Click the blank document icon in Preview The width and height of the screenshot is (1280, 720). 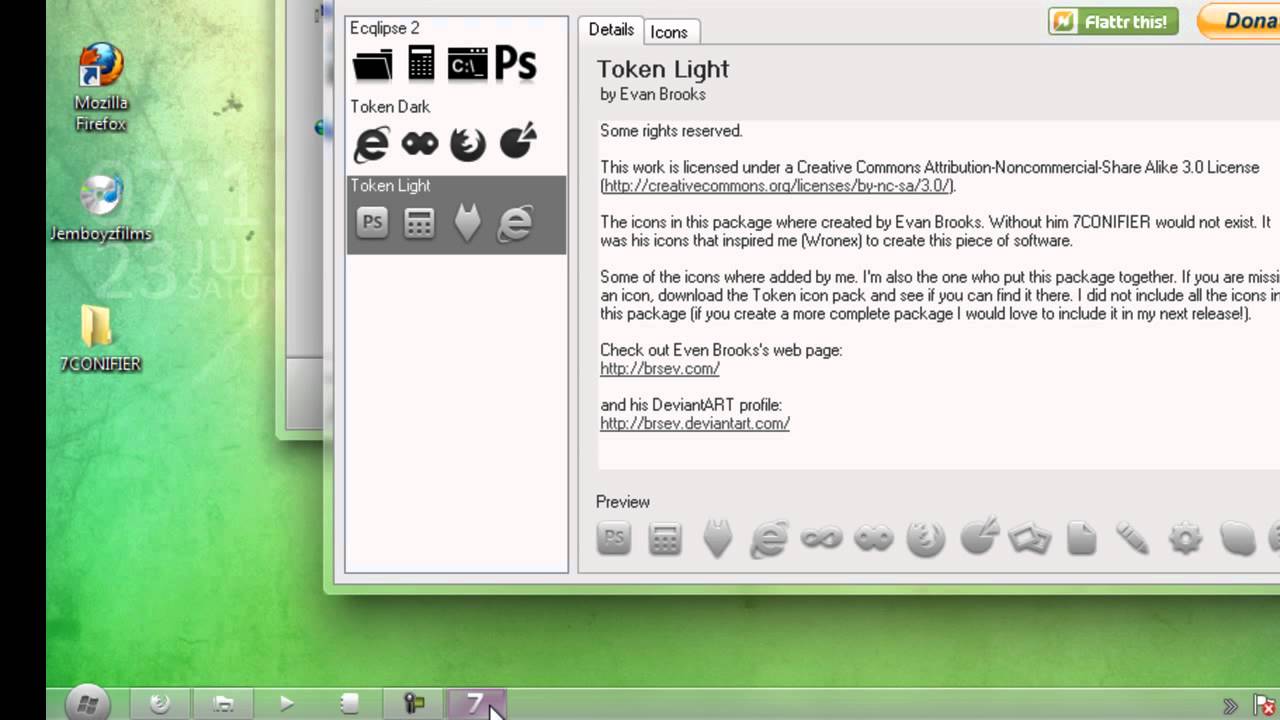tap(1081, 539)
